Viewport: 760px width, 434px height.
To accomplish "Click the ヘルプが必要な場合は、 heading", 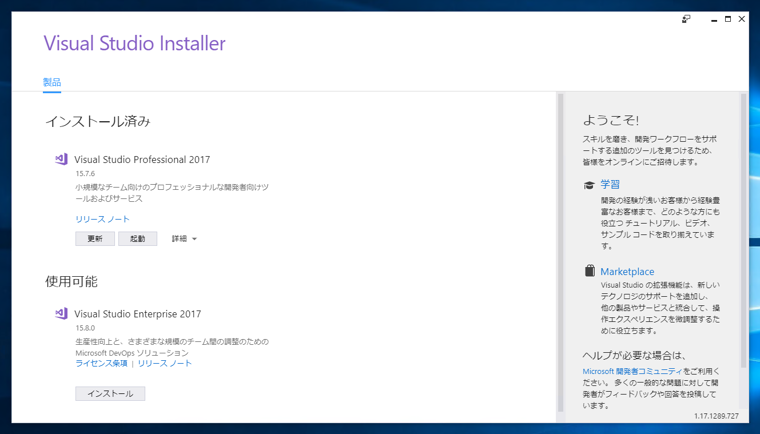I will tap(634, 355).
